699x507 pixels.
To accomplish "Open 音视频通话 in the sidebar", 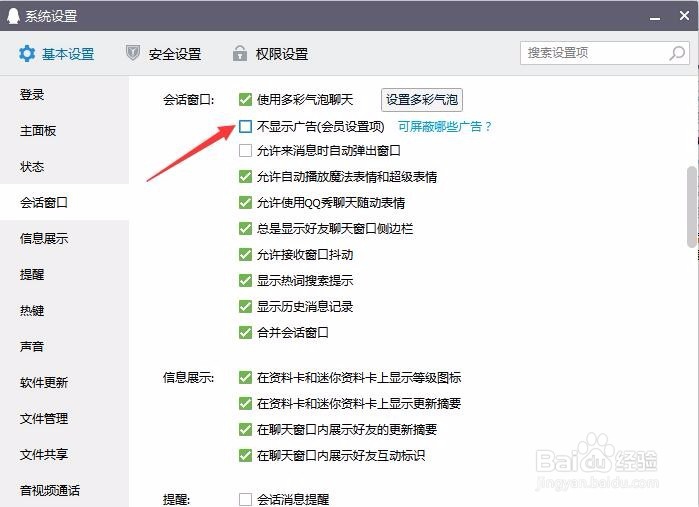I will pos(65,491).
